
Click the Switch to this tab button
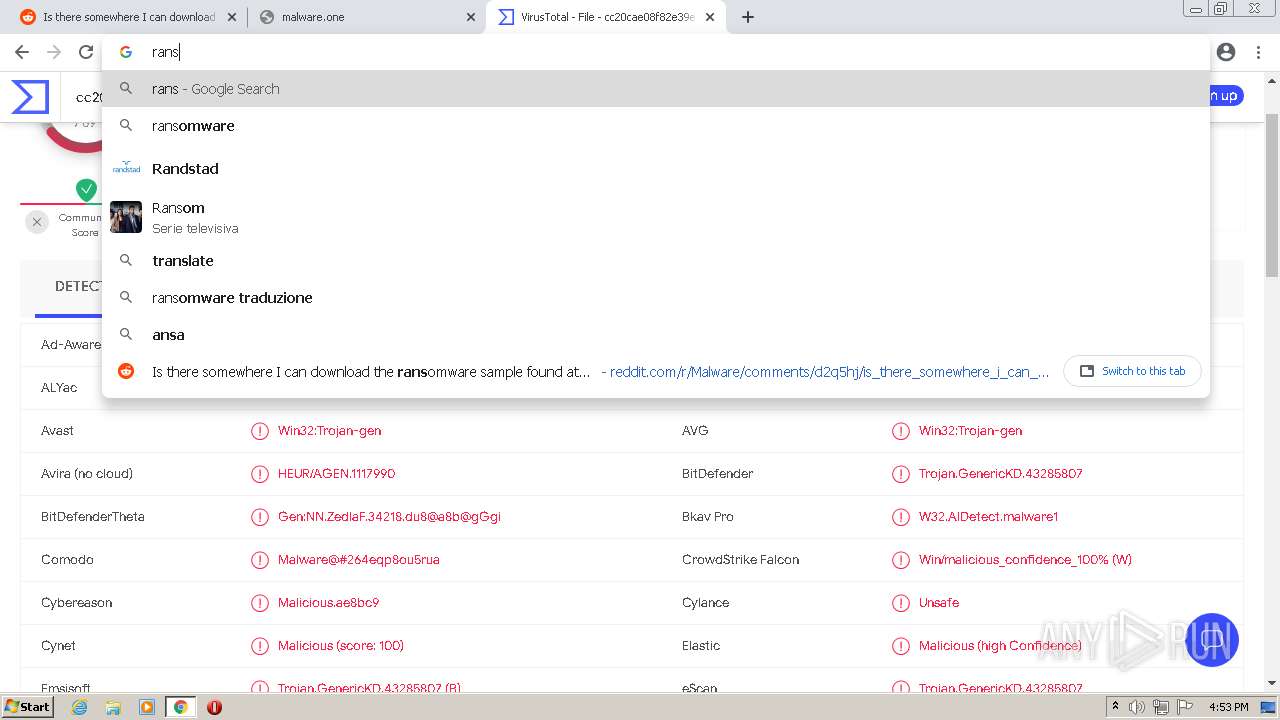[1133, 371]
